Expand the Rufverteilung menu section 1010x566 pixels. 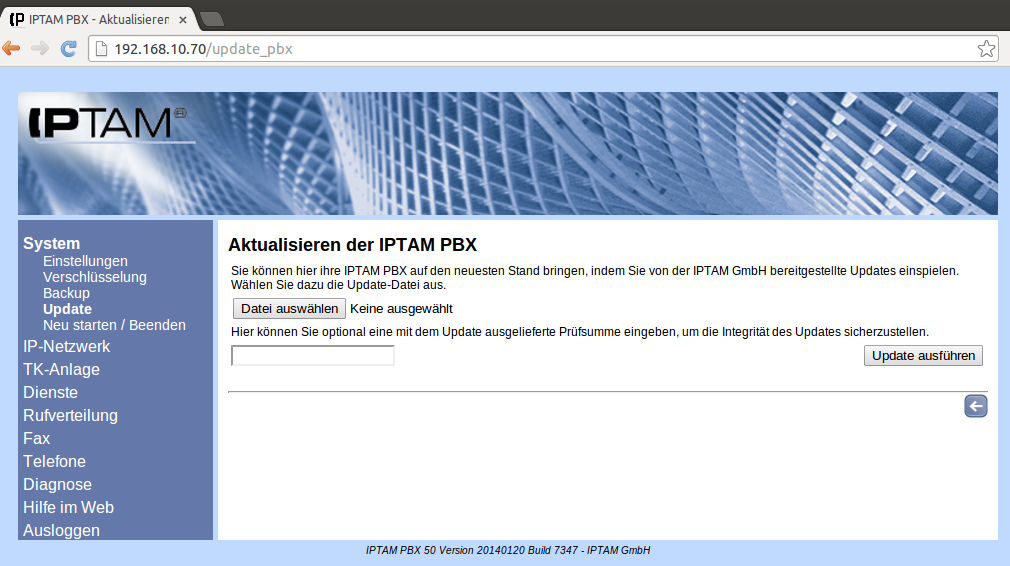pos(70,416)
